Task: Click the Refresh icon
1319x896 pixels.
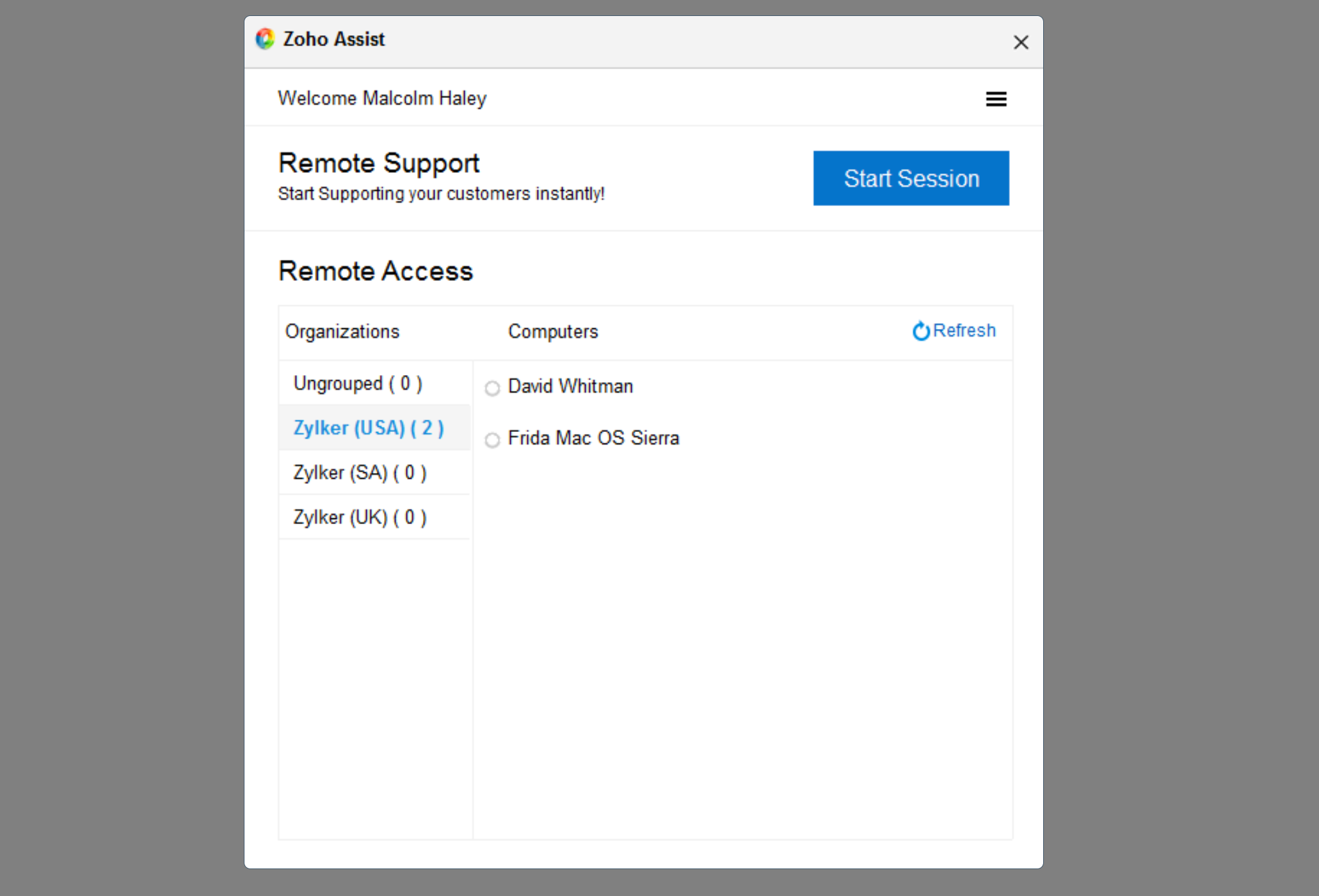Action: 920,331
